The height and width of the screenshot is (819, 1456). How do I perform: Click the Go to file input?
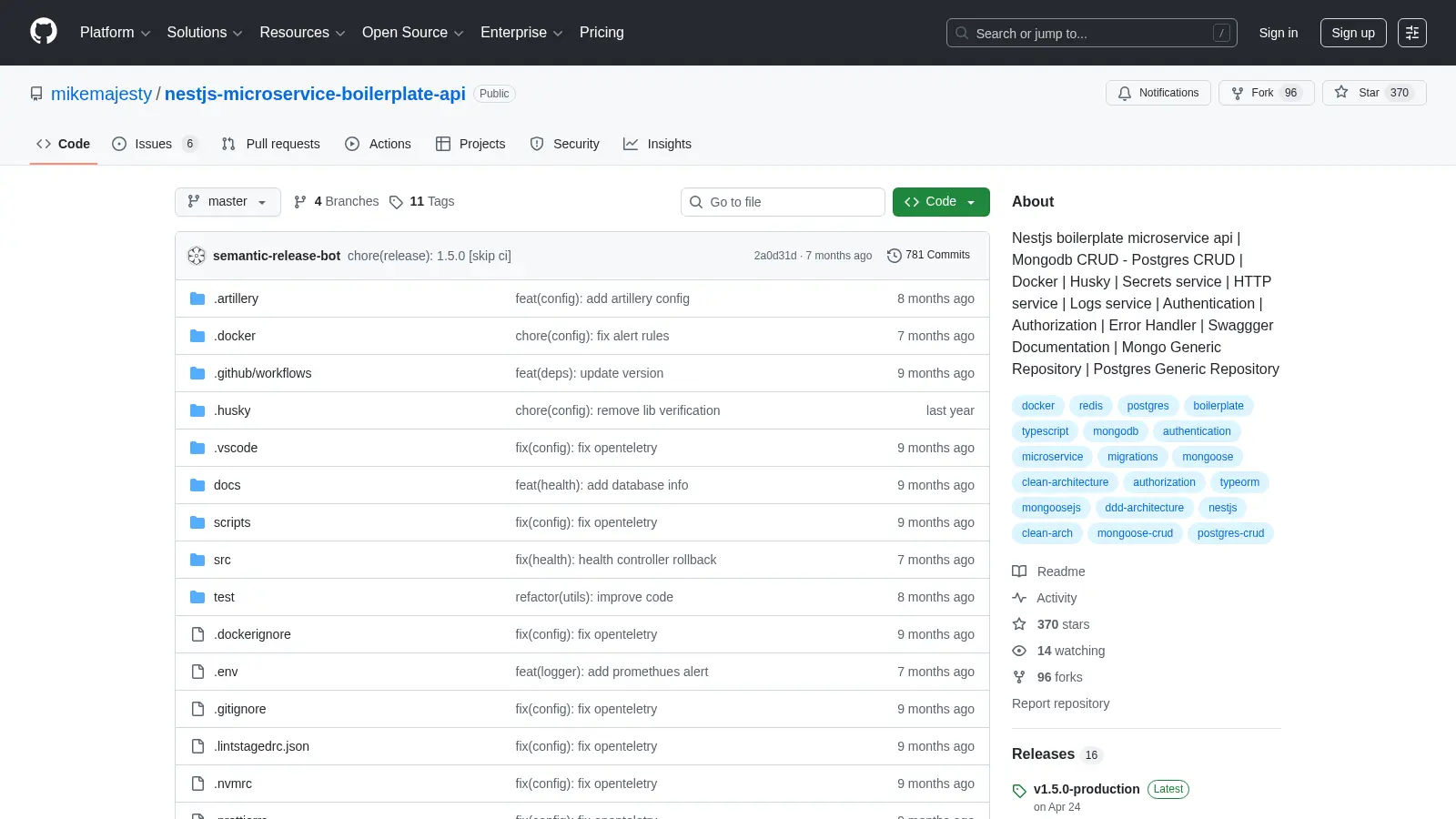click(x=783, y=202)
